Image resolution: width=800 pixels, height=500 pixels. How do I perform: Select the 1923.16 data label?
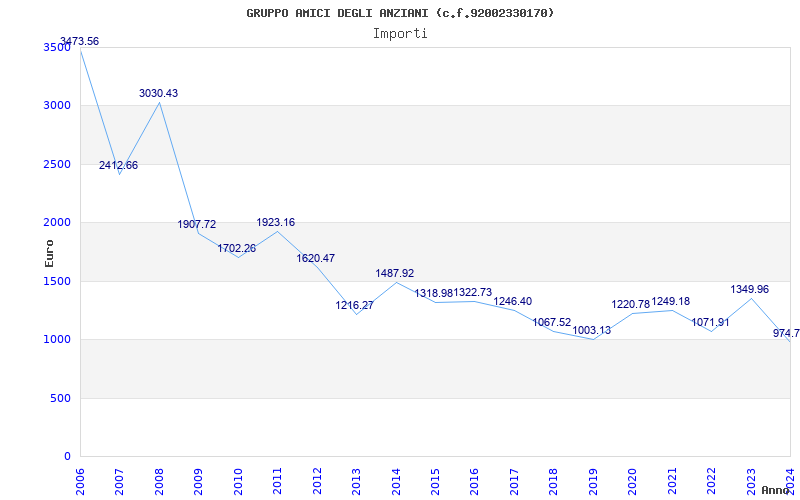(276, 222)
